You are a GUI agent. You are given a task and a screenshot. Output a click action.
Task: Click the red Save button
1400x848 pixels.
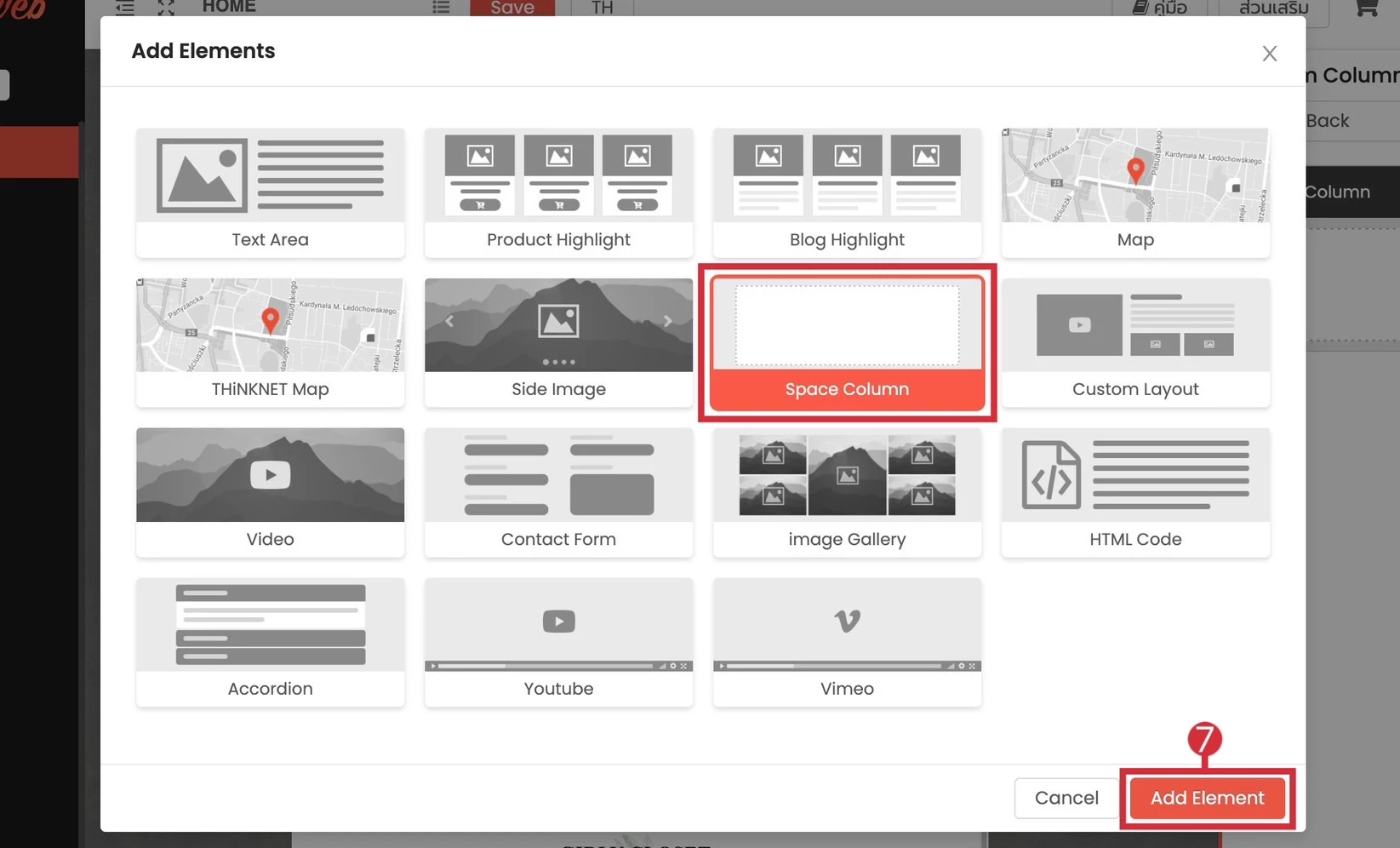[512, 8]
